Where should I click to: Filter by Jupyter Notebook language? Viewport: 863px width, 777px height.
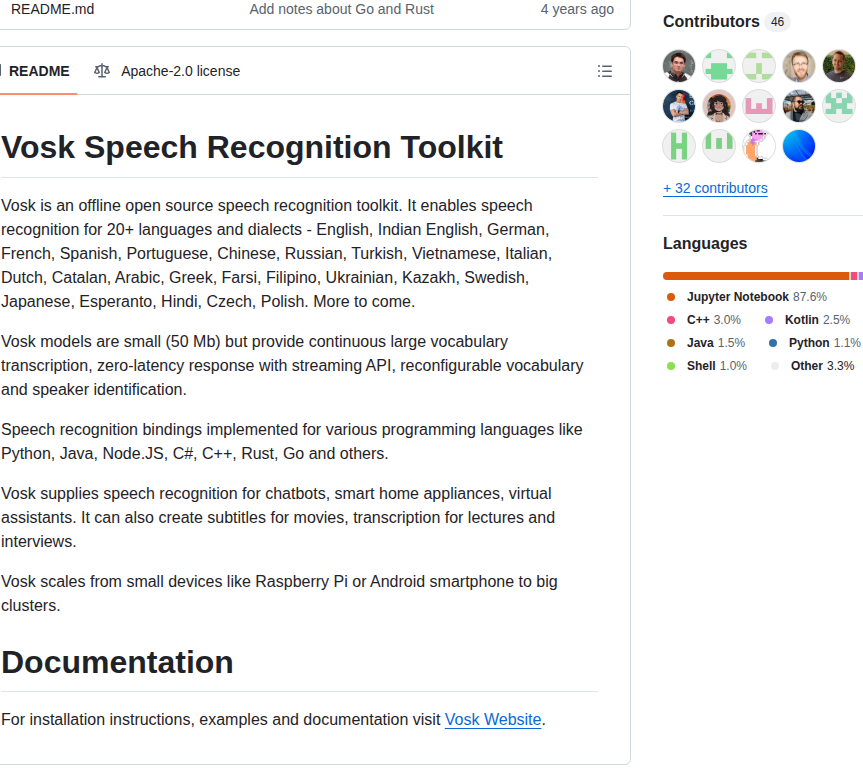[746, 297]
